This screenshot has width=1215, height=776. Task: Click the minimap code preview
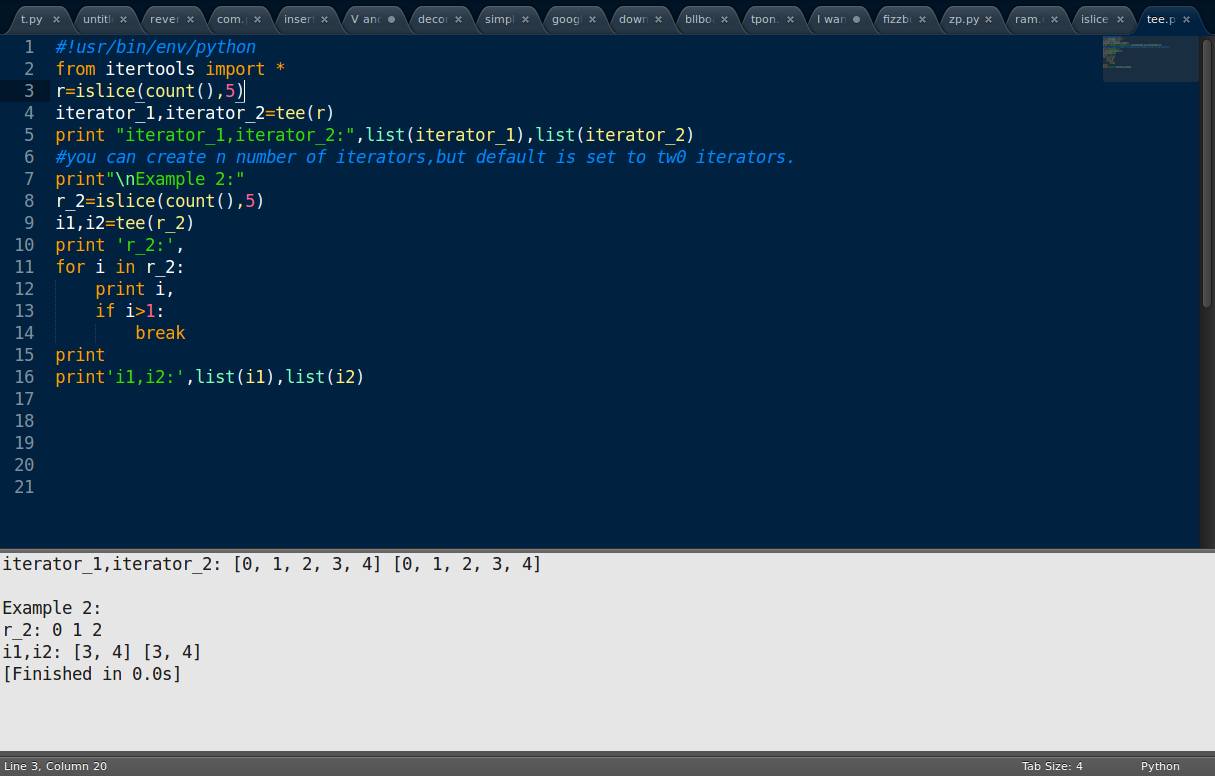(1150, 59)
